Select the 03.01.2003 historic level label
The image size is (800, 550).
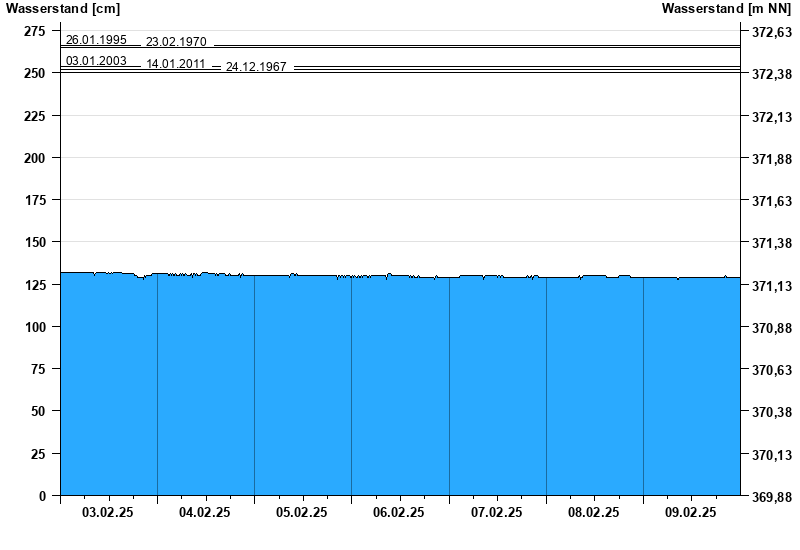point(96,61)
